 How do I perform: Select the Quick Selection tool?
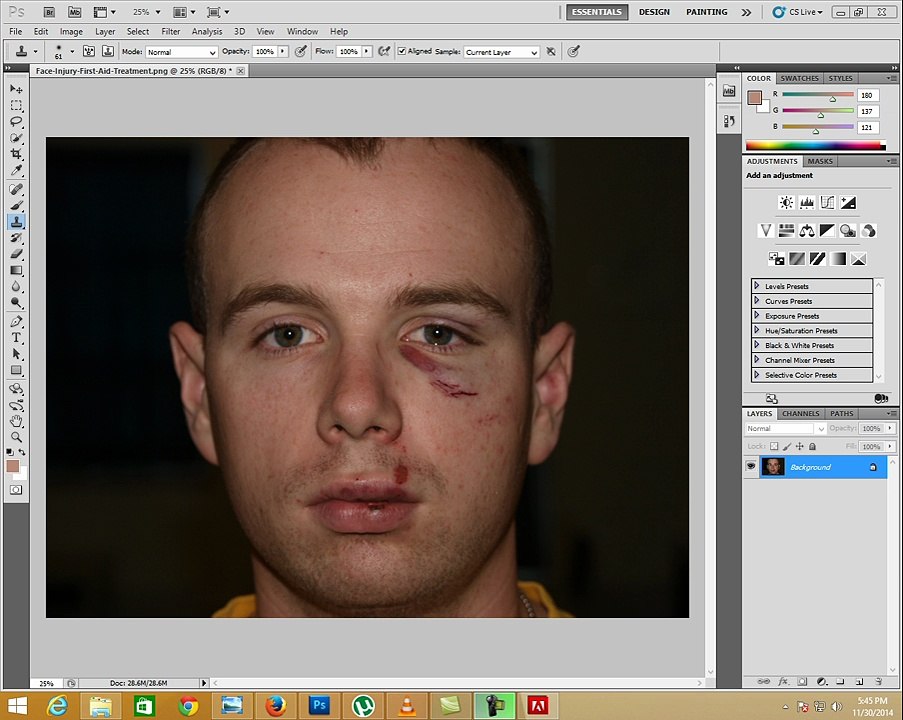click(16, 138)
